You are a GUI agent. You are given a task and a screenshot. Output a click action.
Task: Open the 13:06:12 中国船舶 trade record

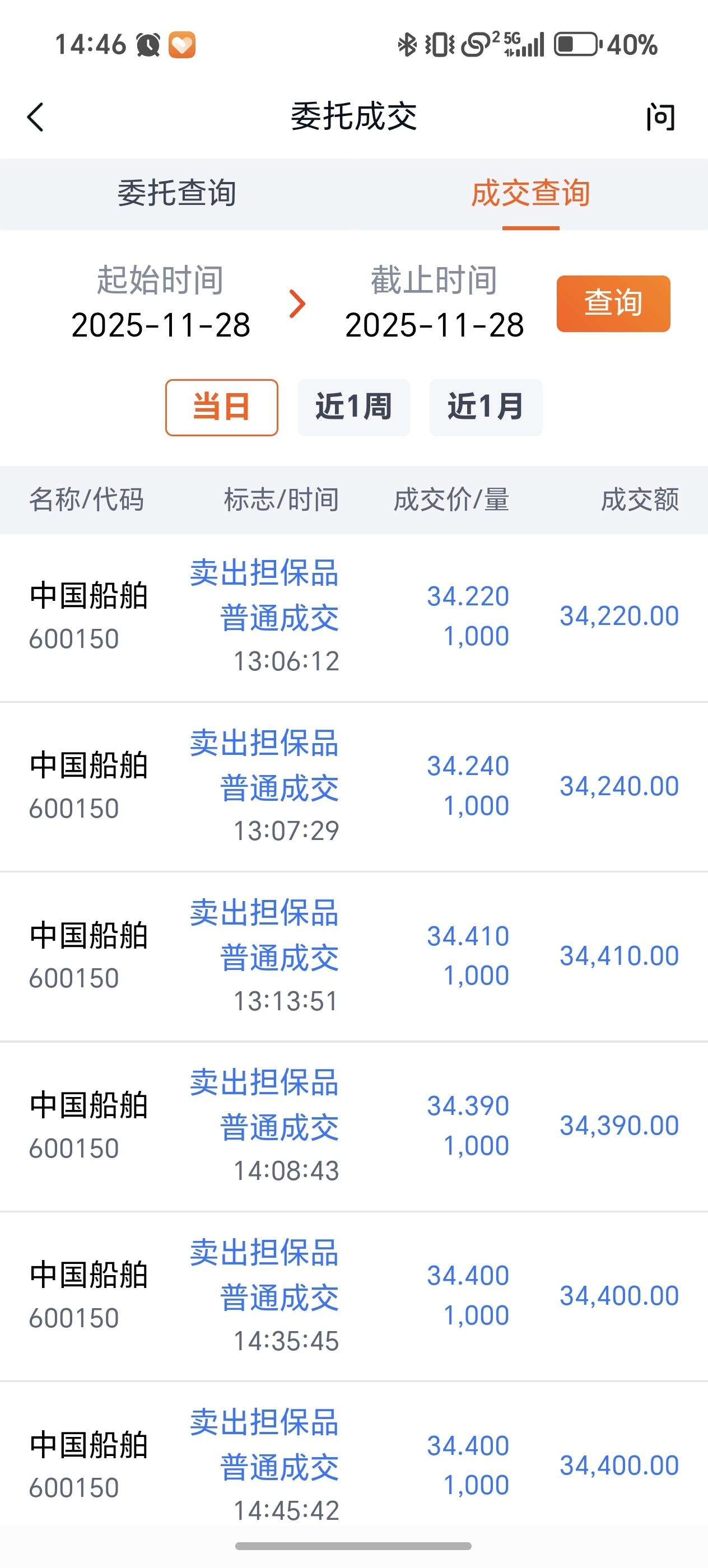pyautogui.click(x=353, y=617)
